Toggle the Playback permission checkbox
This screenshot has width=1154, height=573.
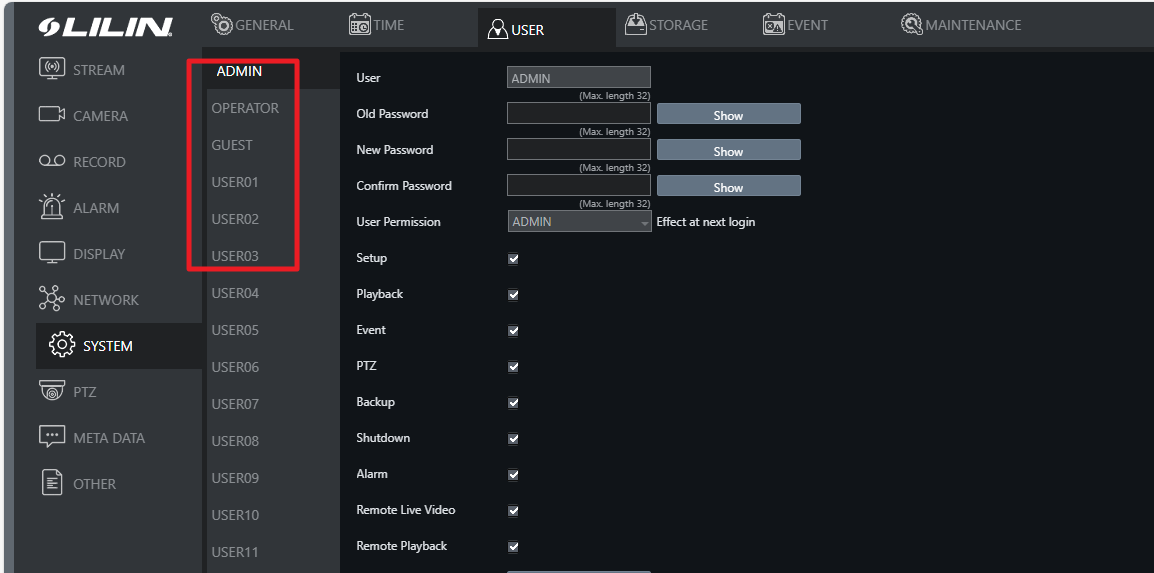pyautogui.click(x=513, y=294)
